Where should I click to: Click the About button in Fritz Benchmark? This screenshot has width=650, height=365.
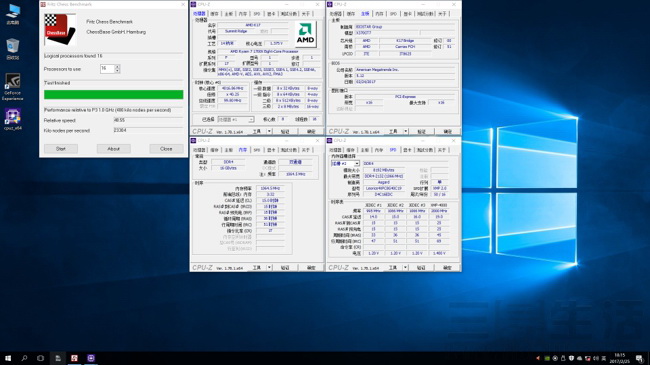click(x=114, y=148)
